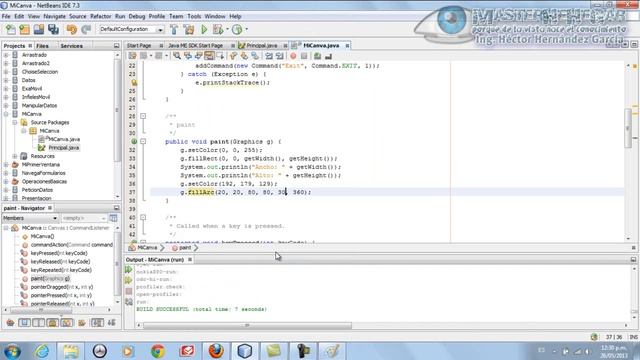Select the OperacionesBasicas project

[44, 182]
